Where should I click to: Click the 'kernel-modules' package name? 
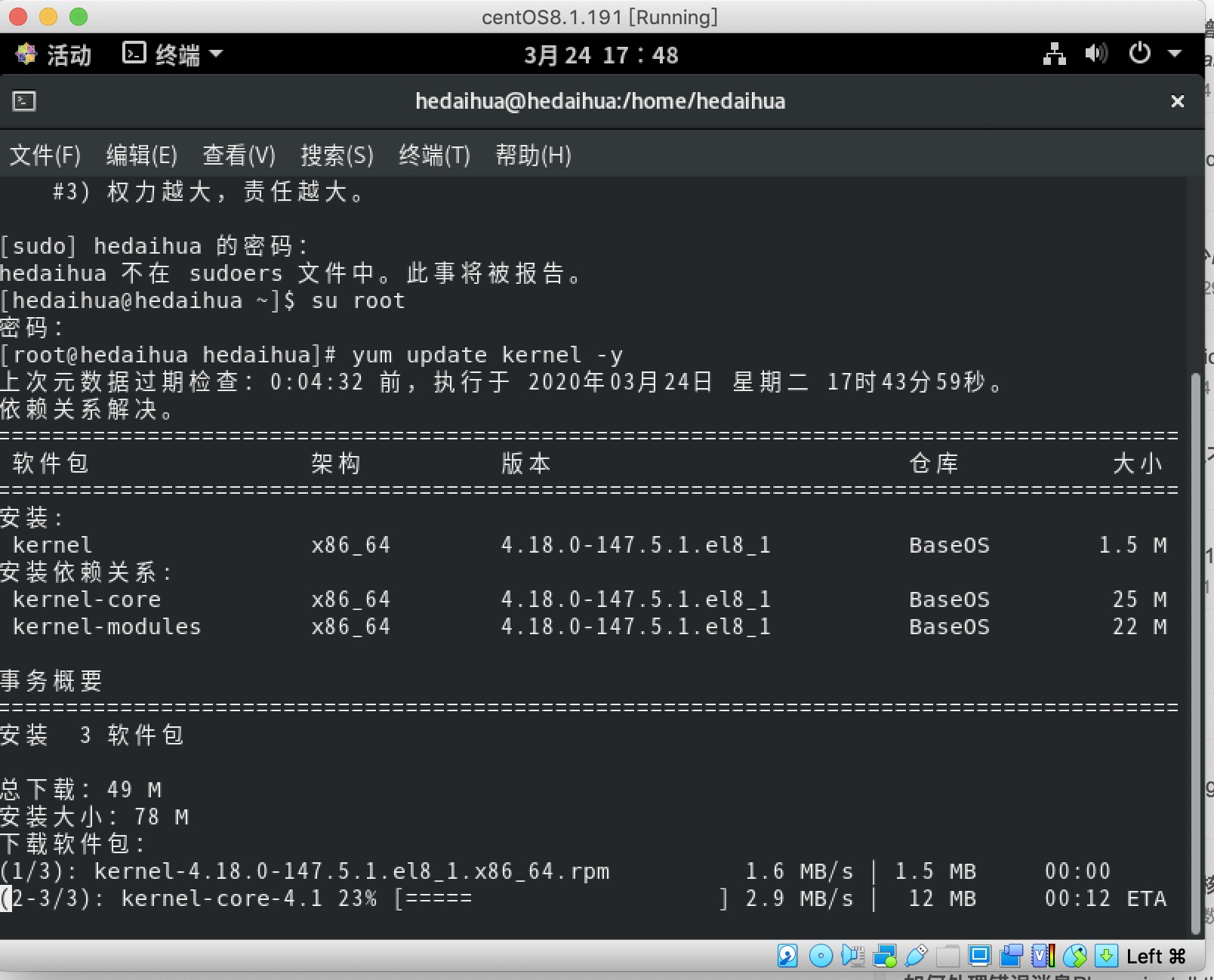107,627
